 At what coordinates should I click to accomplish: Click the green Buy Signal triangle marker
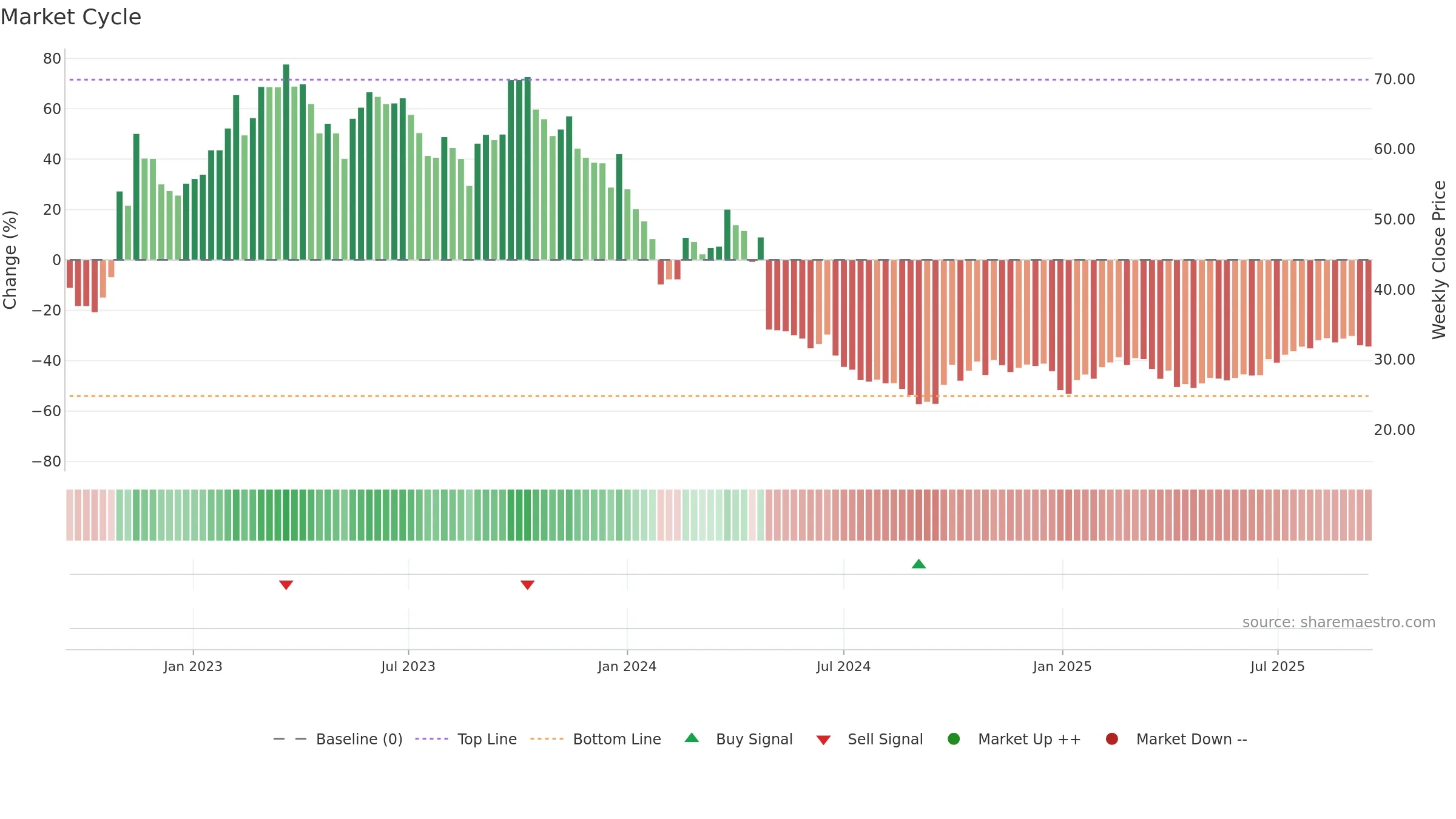tap(918, 564)
